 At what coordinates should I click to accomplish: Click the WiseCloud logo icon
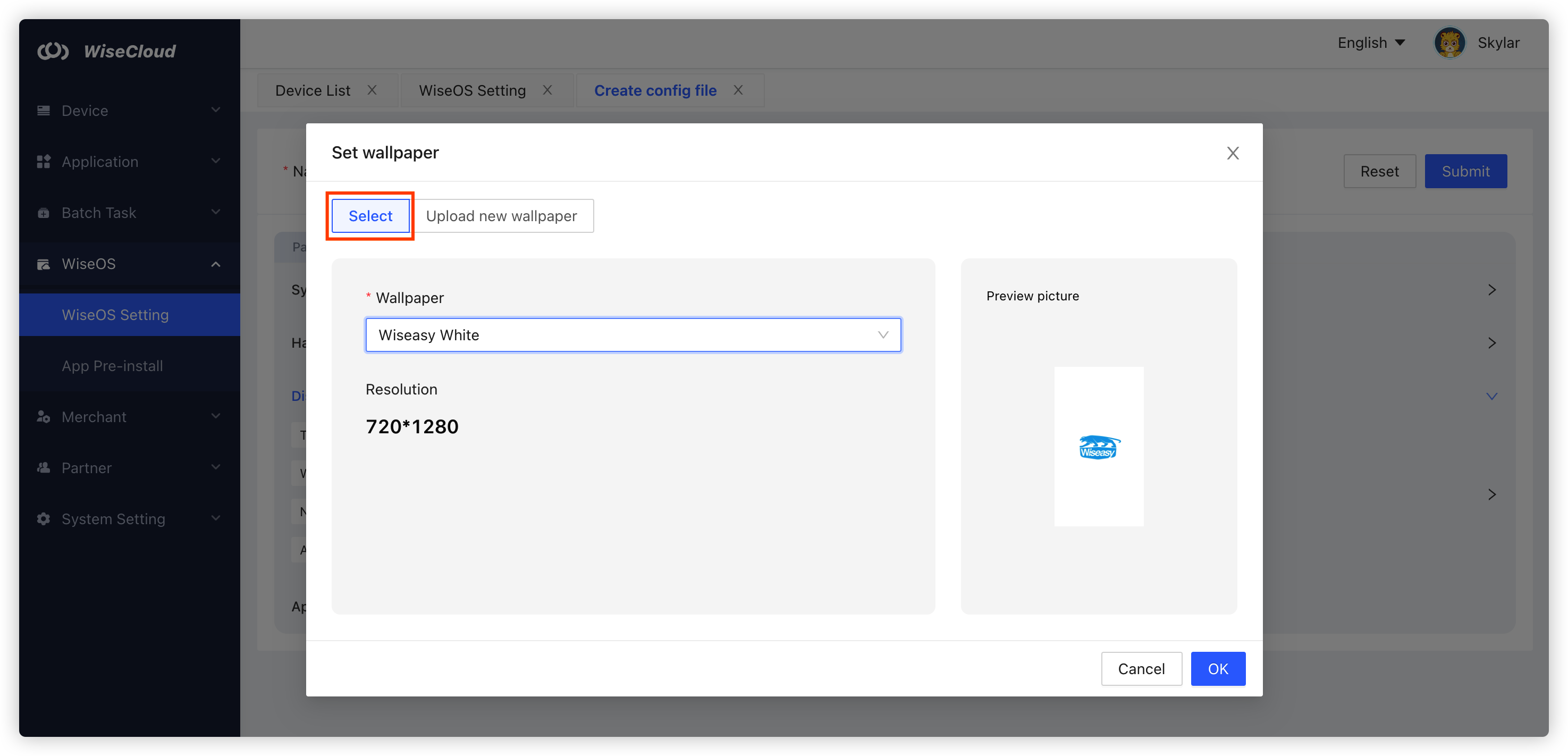[x=54, y=51]
